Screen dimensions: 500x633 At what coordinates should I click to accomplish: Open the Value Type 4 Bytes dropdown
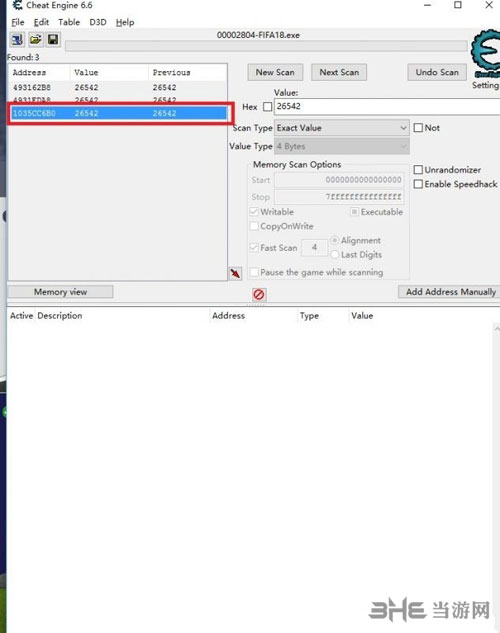pos(342,146)
